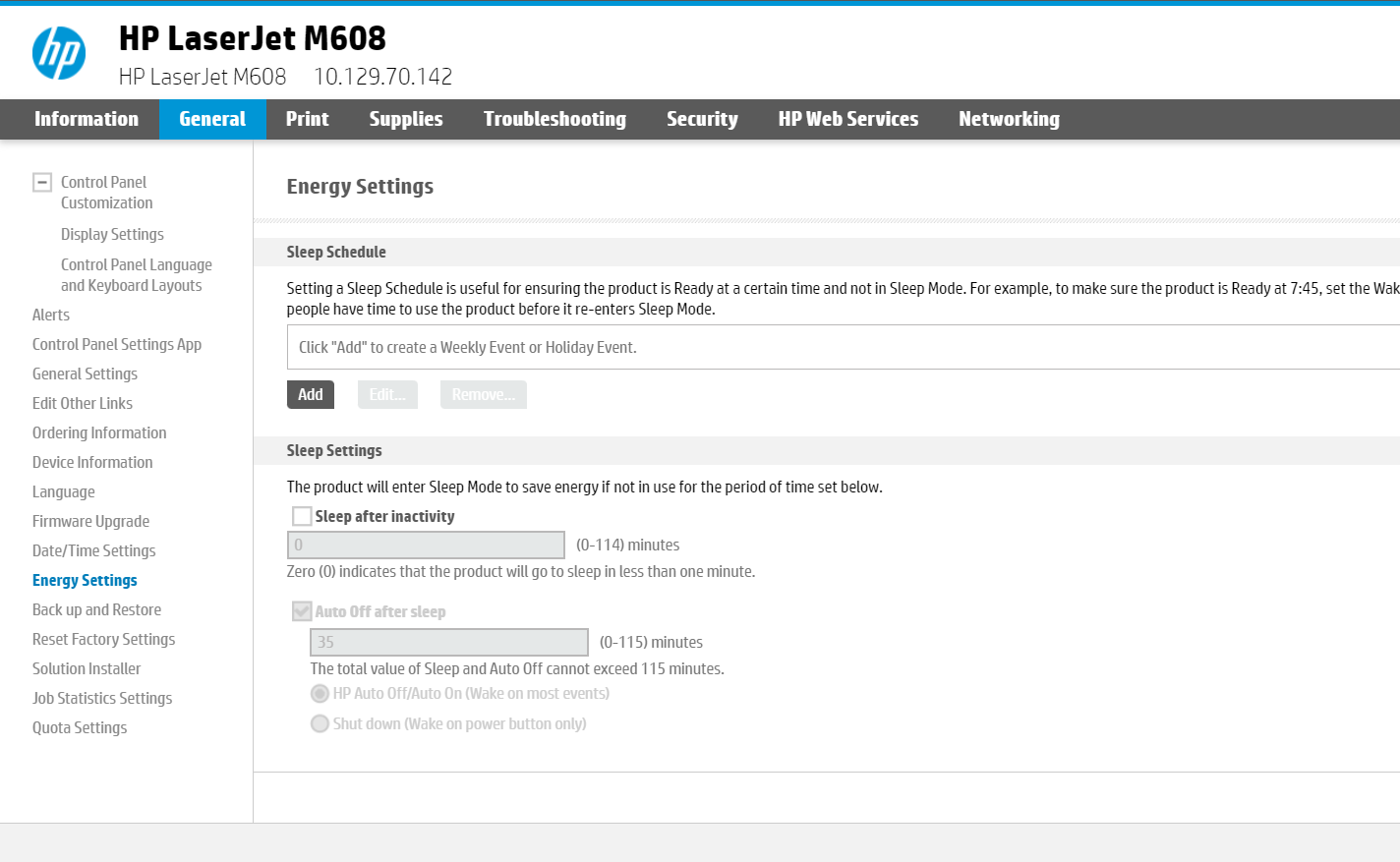Select the Information tab
Screen dimensions: 1400x862
[x=87, y=118]
